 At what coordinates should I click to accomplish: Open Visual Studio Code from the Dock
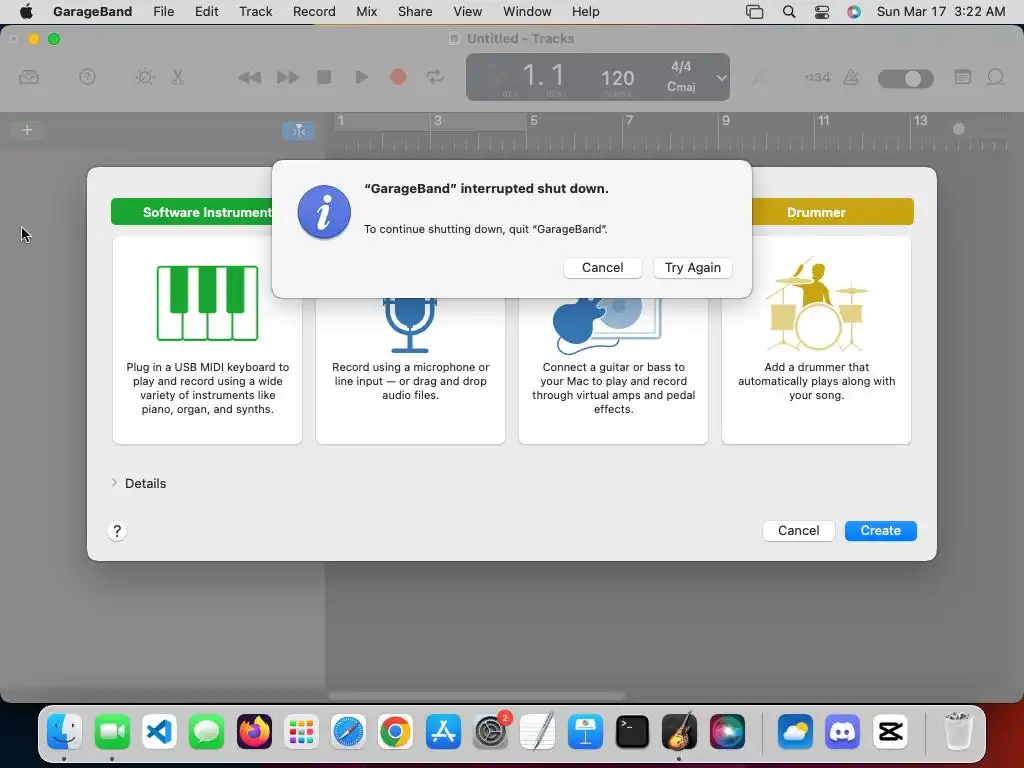(159, 731)
